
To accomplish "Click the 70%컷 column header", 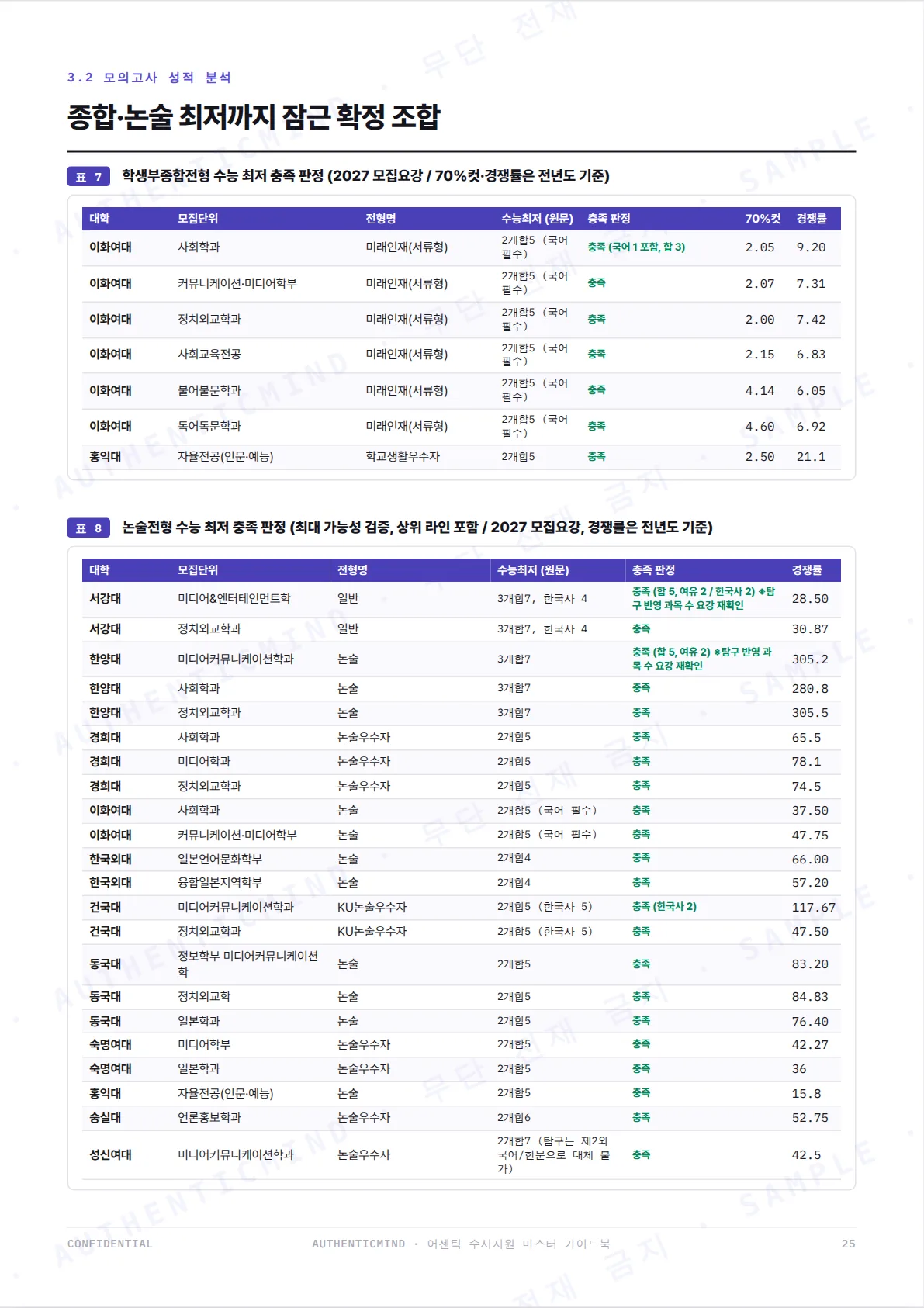I will [763, 219].
